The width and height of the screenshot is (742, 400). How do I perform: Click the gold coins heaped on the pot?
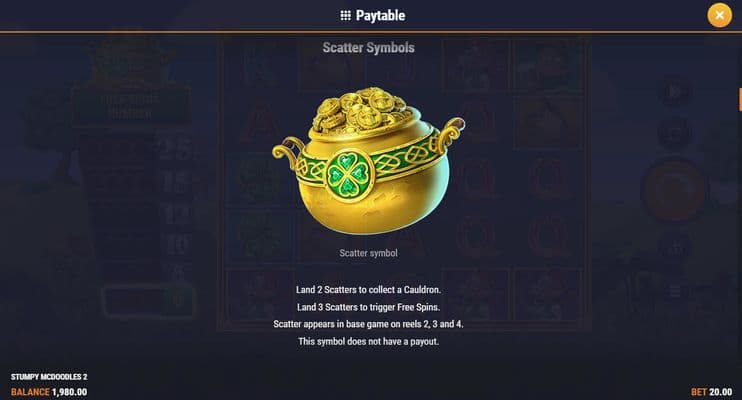(x=362, y=110)
